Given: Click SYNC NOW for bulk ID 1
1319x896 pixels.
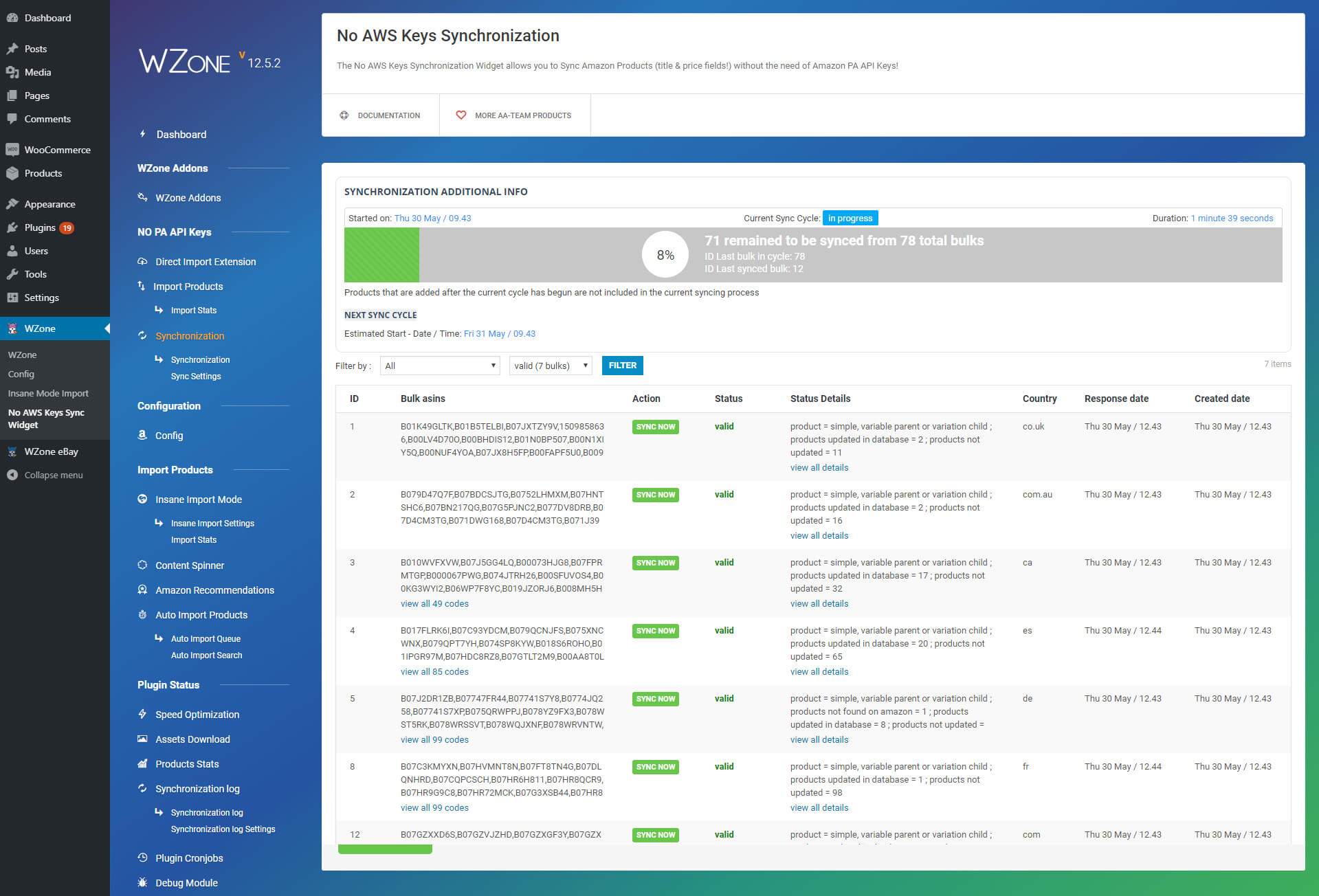Looking at the screenshot, I should click(x=656, y=427).
